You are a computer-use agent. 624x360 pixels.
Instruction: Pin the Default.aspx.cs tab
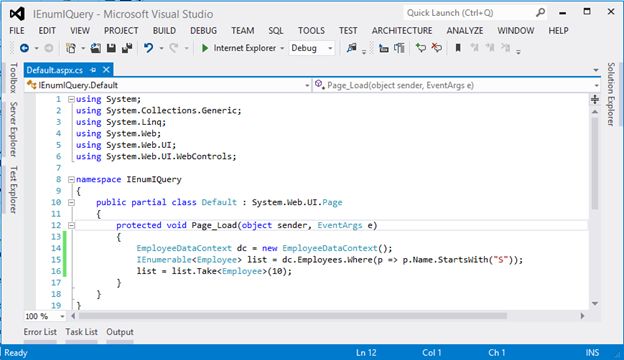click(93, 70)
